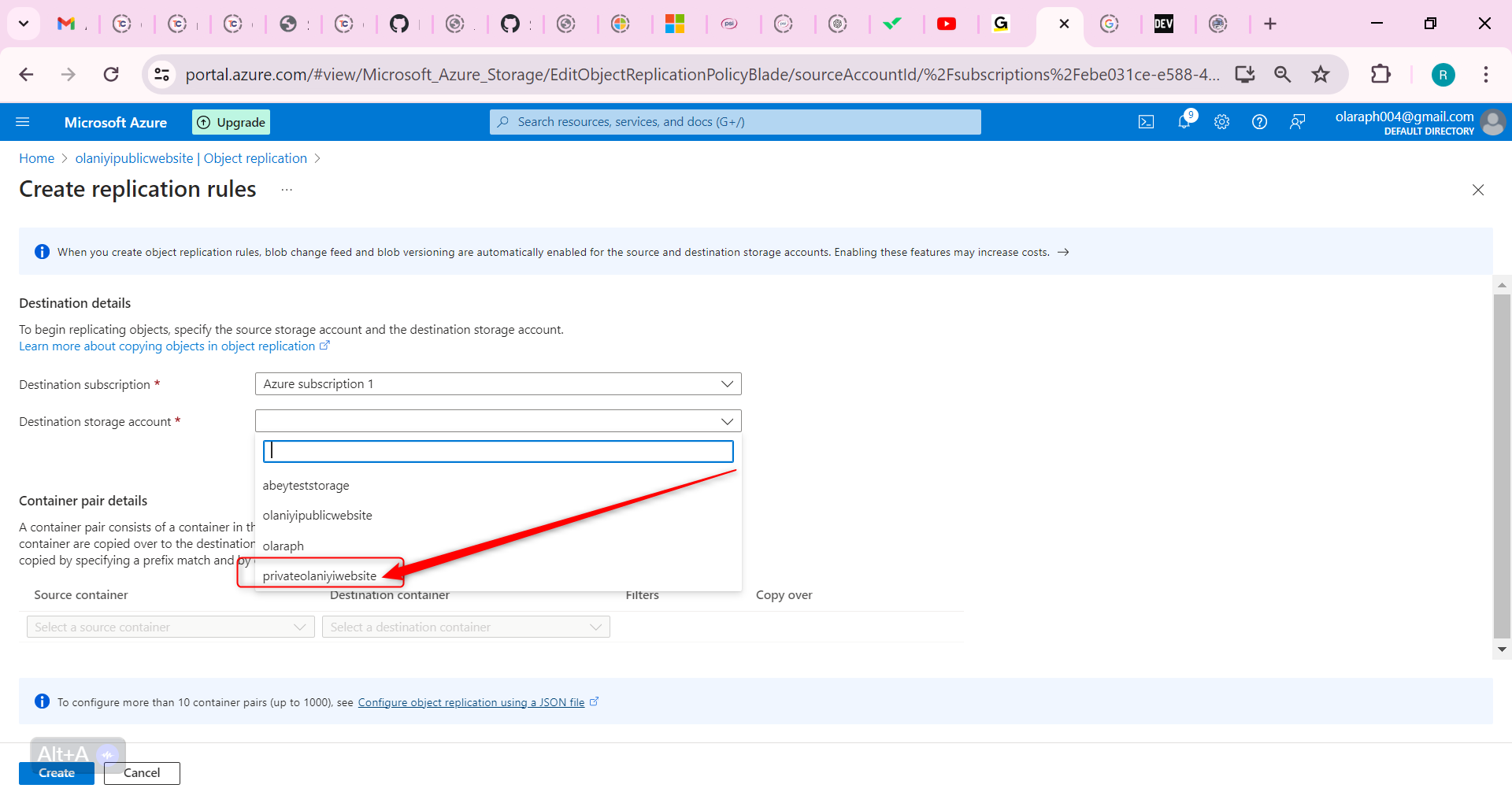
Task: Click the blade scrollbar up arrow
Action: click(x=1503, y=285)
